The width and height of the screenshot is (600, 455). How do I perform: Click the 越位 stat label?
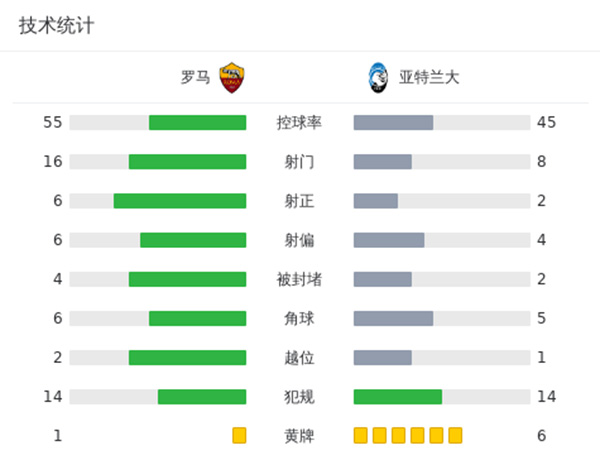tap(299, 358)
